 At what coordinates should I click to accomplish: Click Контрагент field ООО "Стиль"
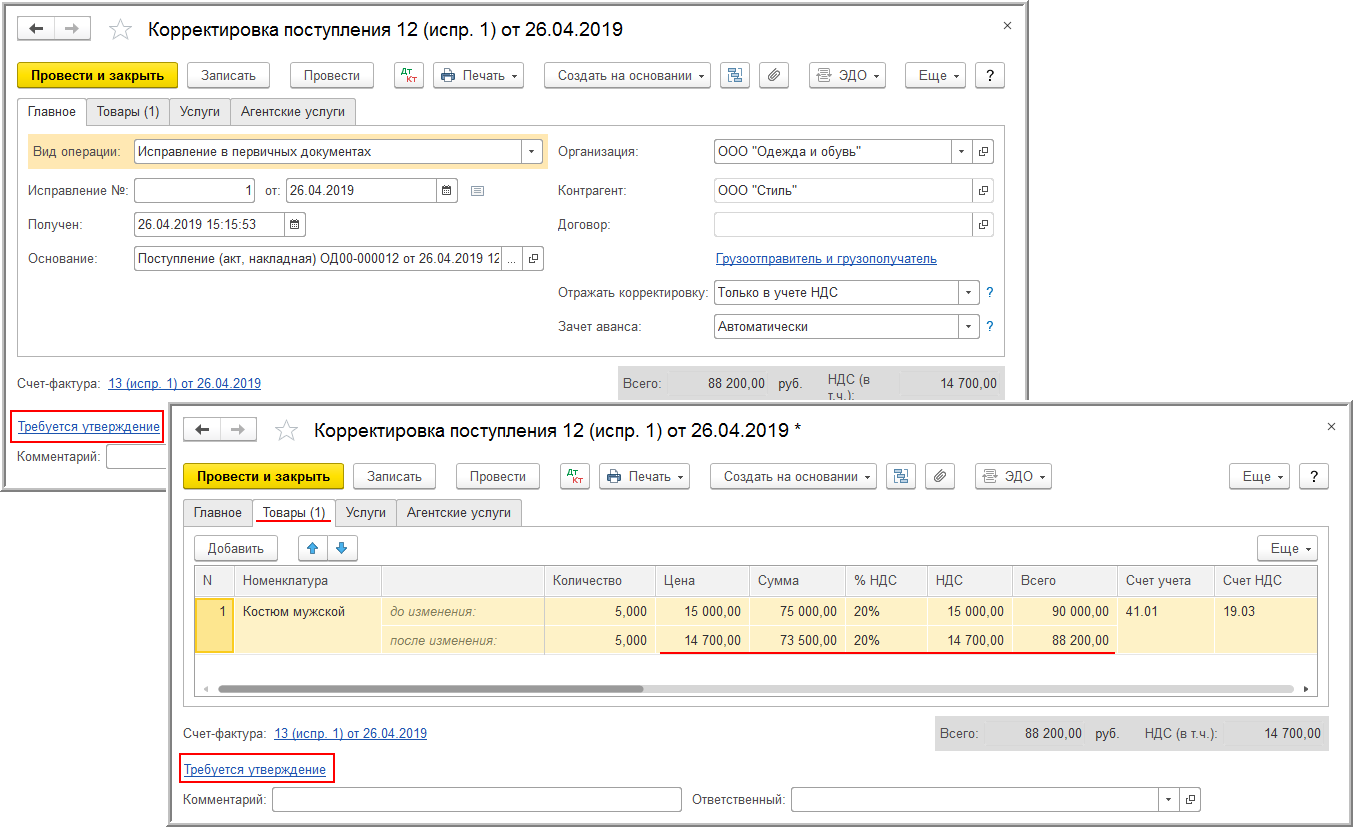click(843, 190)
